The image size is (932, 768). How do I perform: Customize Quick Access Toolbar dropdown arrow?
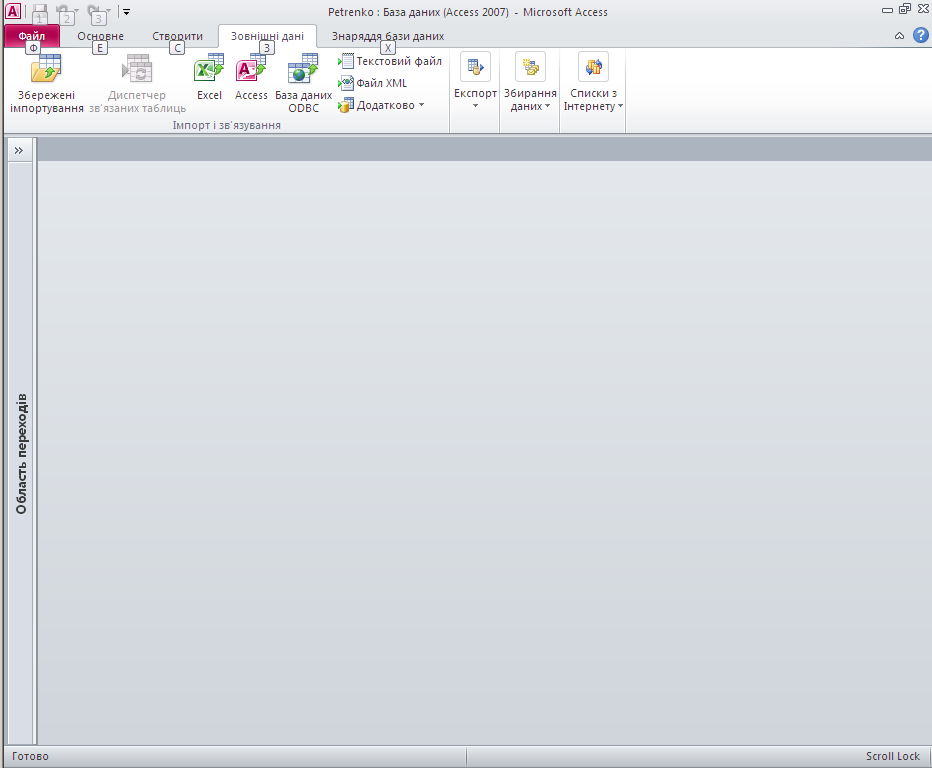coord(126,11)
